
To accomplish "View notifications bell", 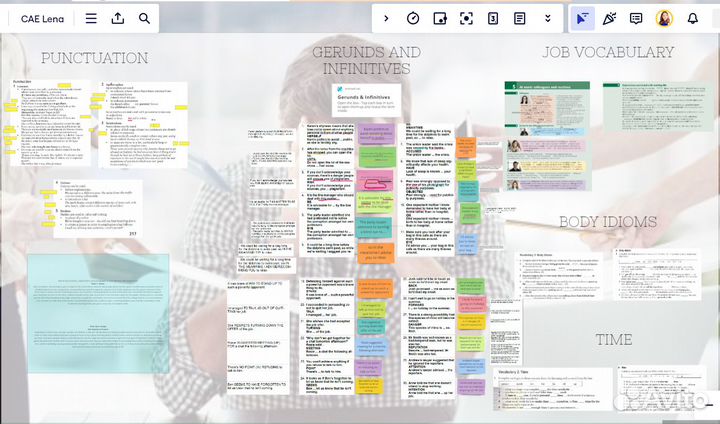I will coord(692,18).
